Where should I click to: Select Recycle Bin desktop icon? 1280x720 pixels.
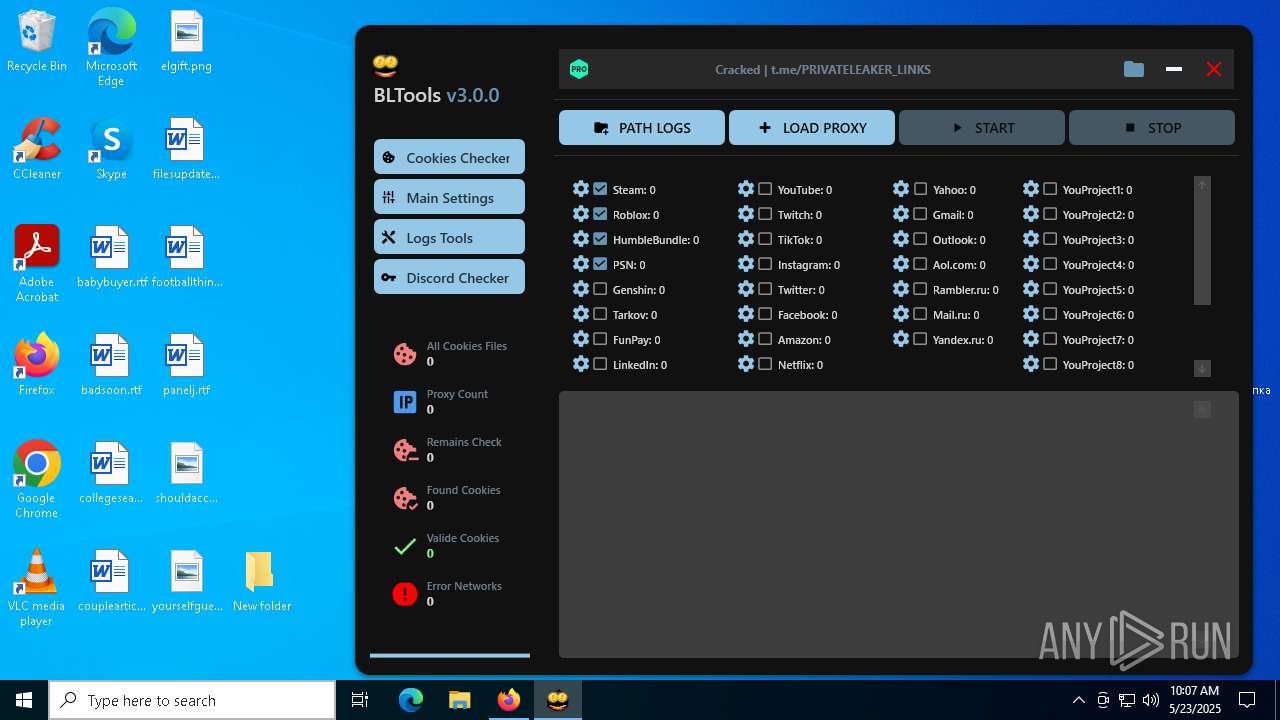click(37, 42)
